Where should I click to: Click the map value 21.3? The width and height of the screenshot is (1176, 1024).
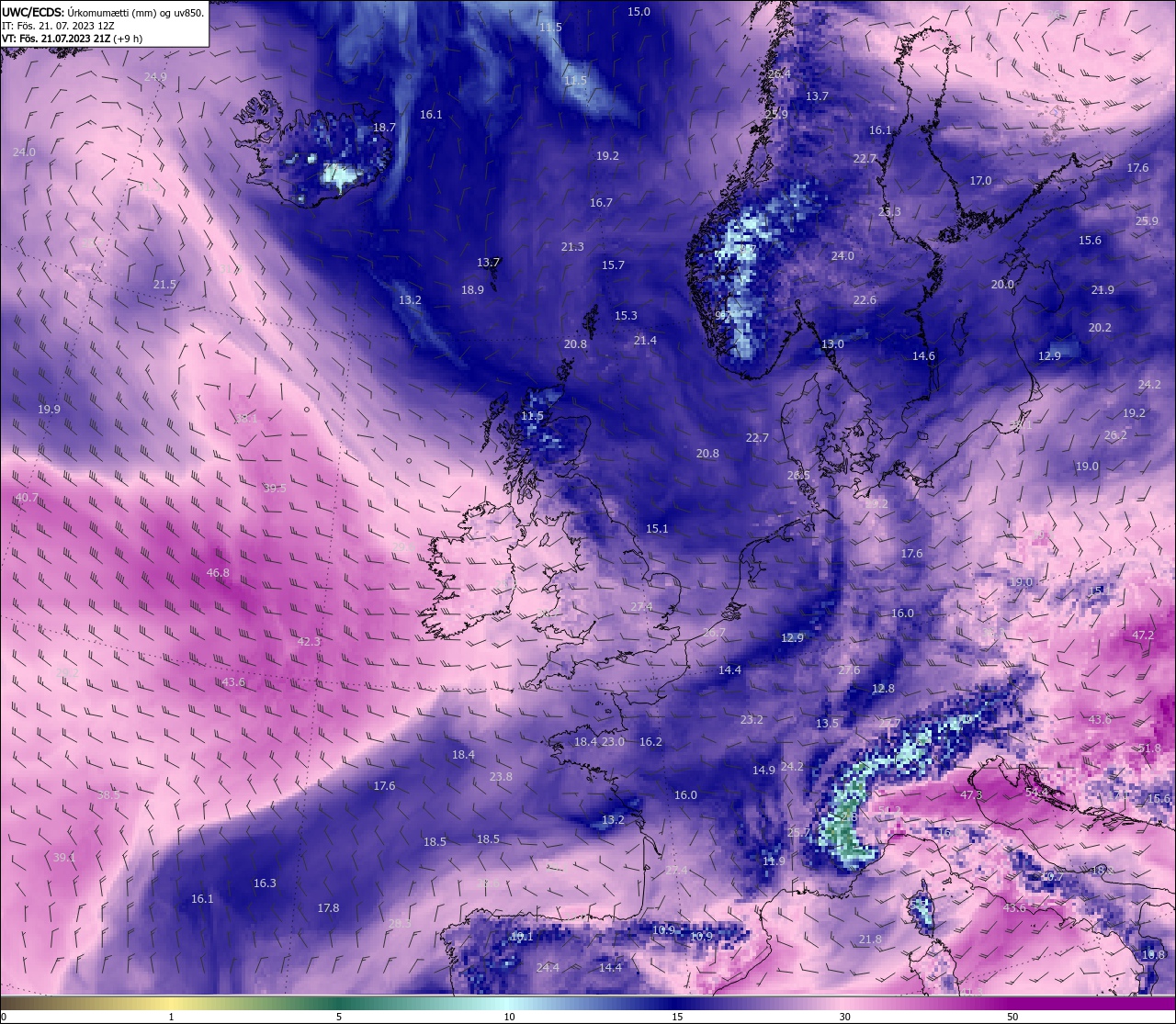point(572,247)
